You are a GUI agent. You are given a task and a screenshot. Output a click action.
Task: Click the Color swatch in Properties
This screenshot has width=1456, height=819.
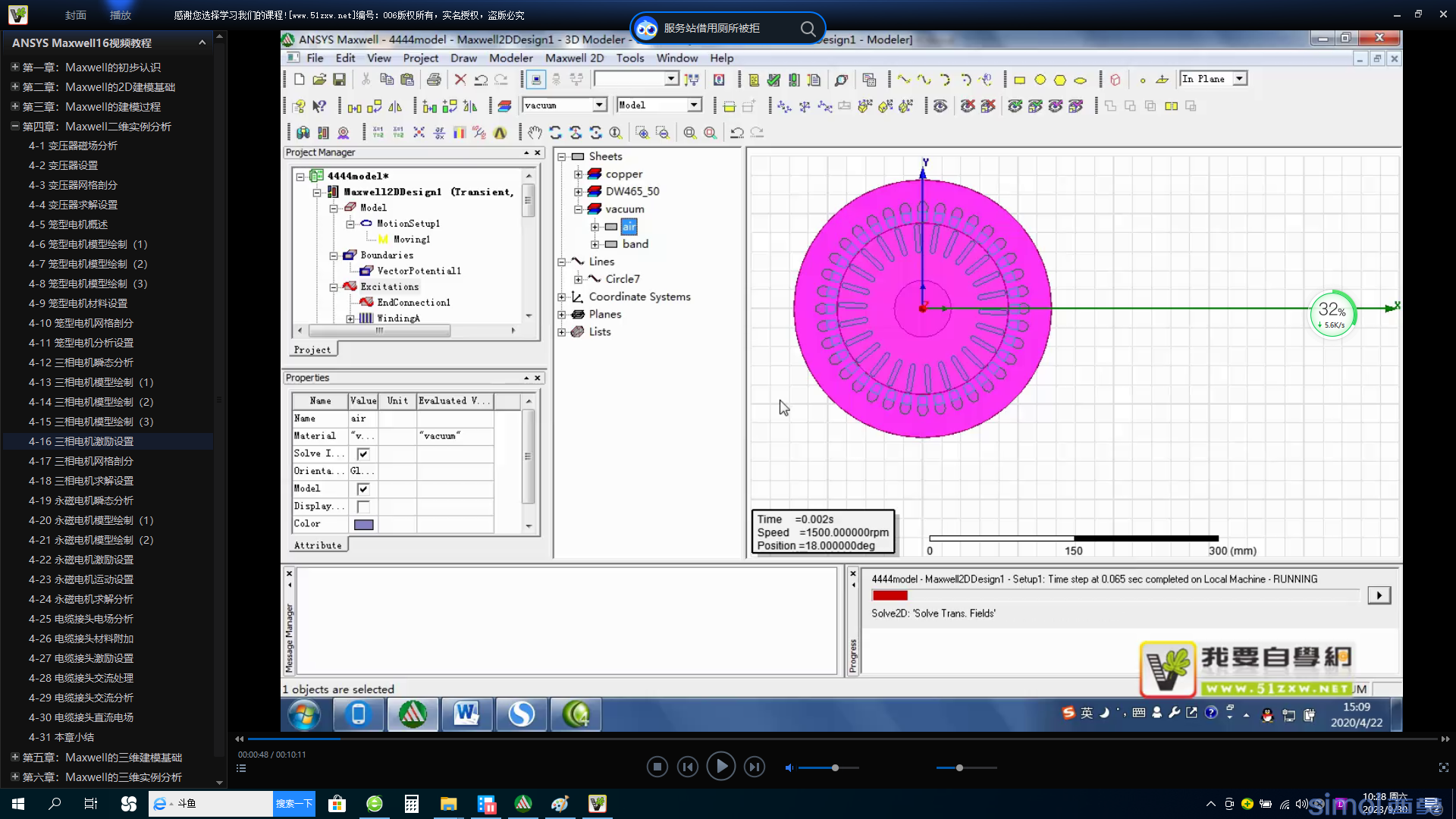point(364,525)
